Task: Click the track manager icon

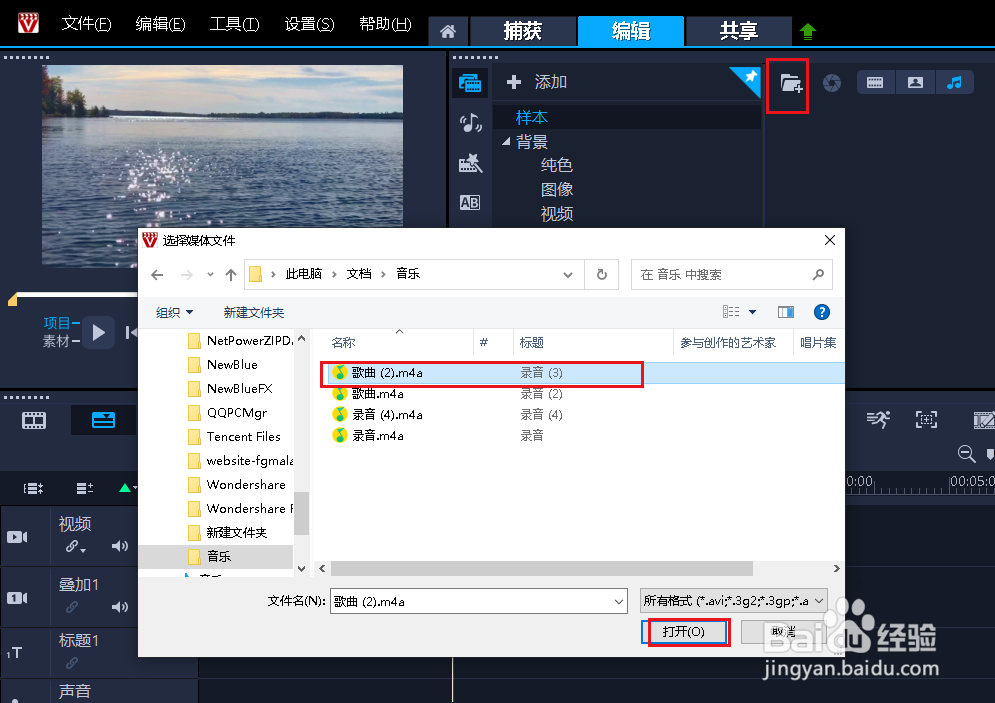Action: tap(33, 488)
